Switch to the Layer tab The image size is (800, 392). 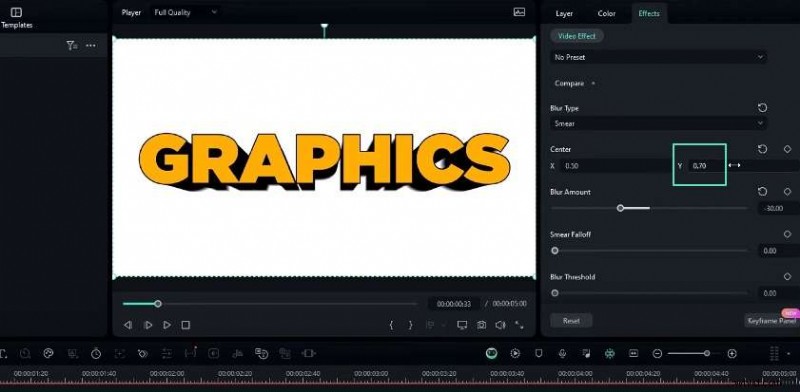[x=564, y=13]
